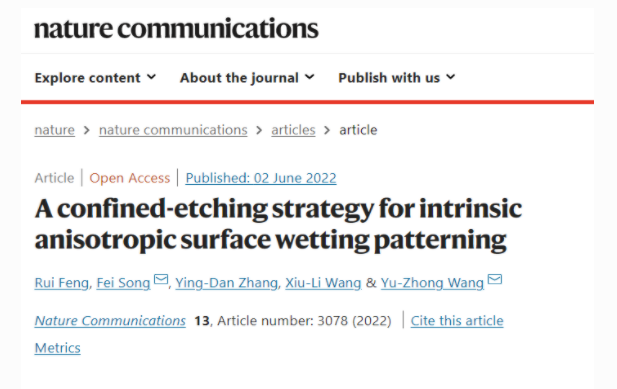Open nature communications breadcrumb link
617x389 pixels.
pyautogui.click(x=173, y=130)
